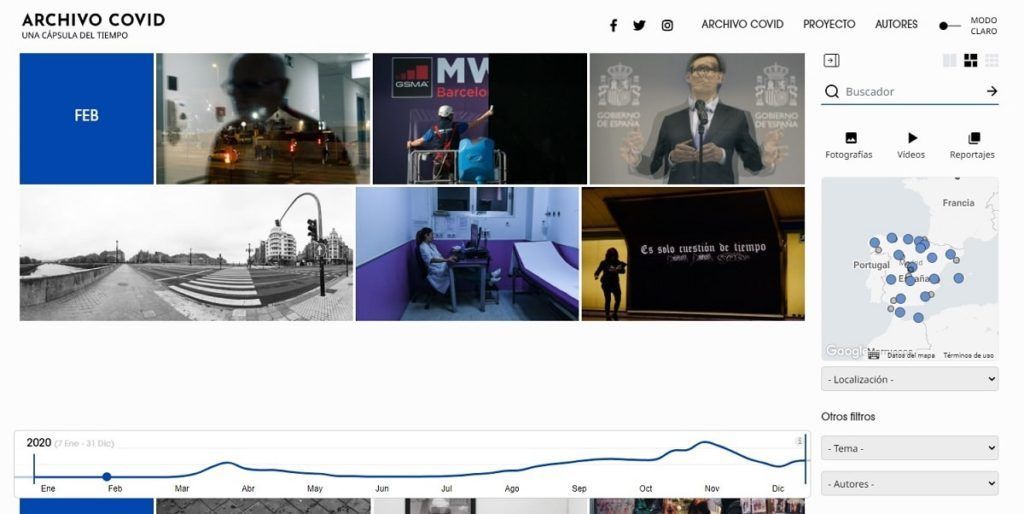This screenshot has height=514, width=1024.
Task: Click the 2020 year label on timeline
Action: click(39, 443)
